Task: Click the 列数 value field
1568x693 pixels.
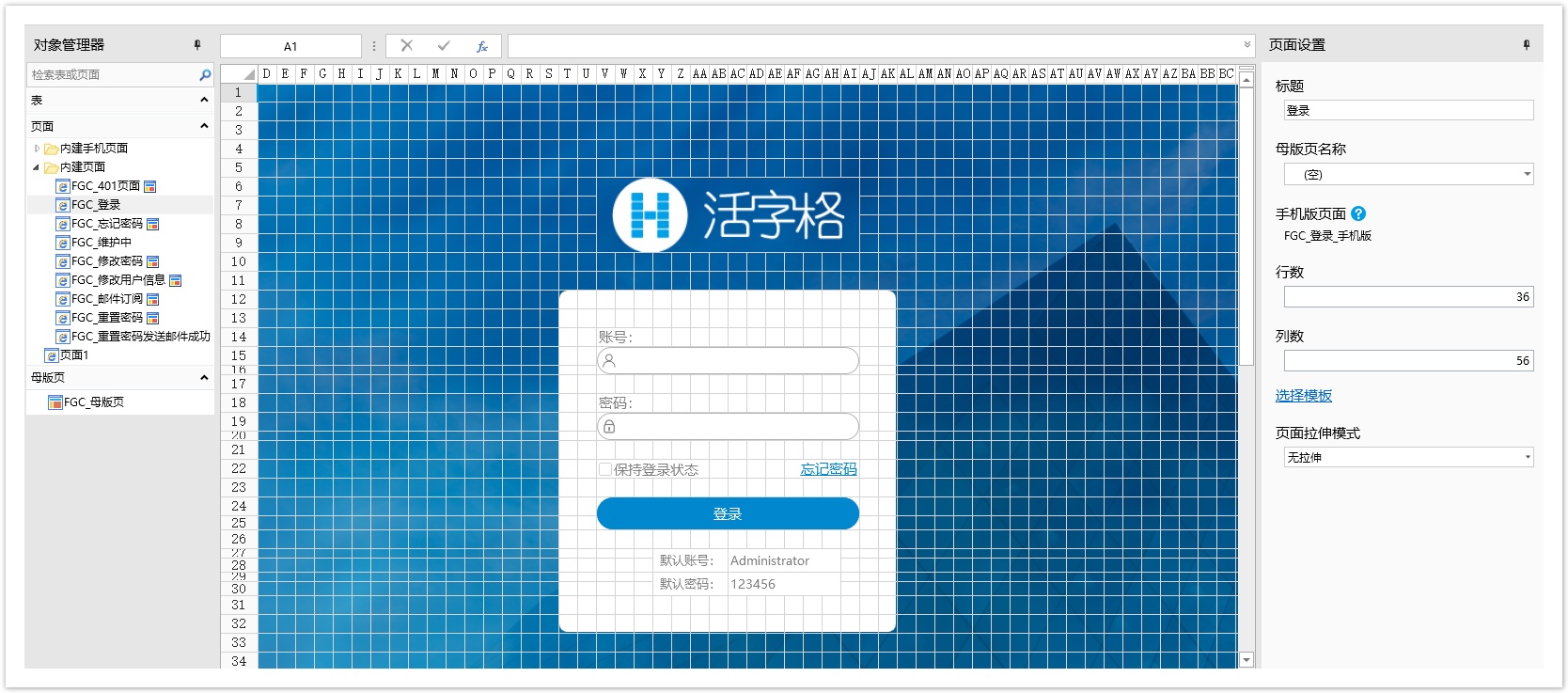Action: [x=1408, y=360]
